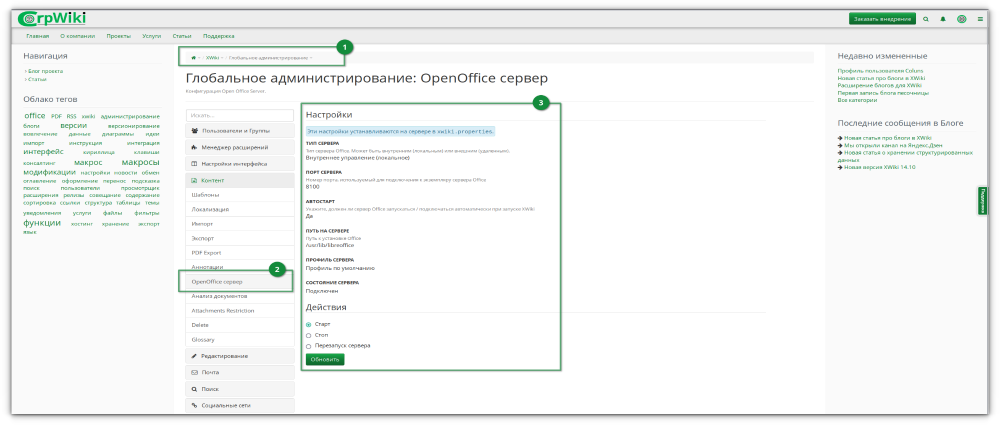Screen dimensions: 1000x425
Task: Click the PDF tag
Action: tap(56, 116)
